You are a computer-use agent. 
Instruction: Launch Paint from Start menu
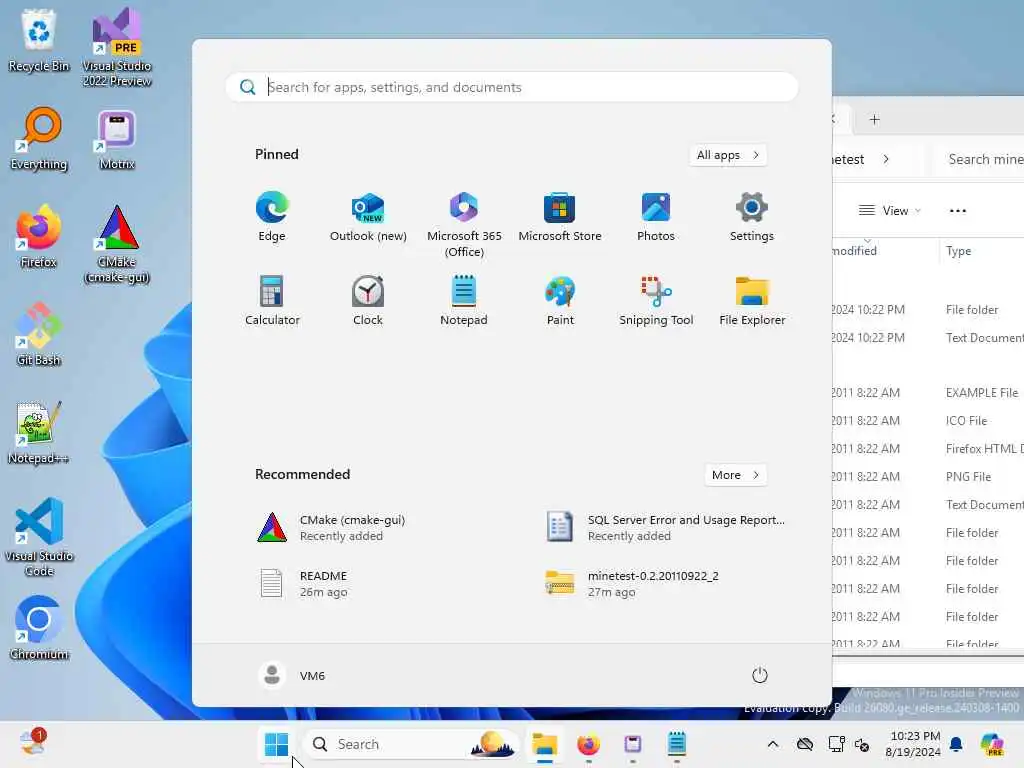click(x=560, y=300)
